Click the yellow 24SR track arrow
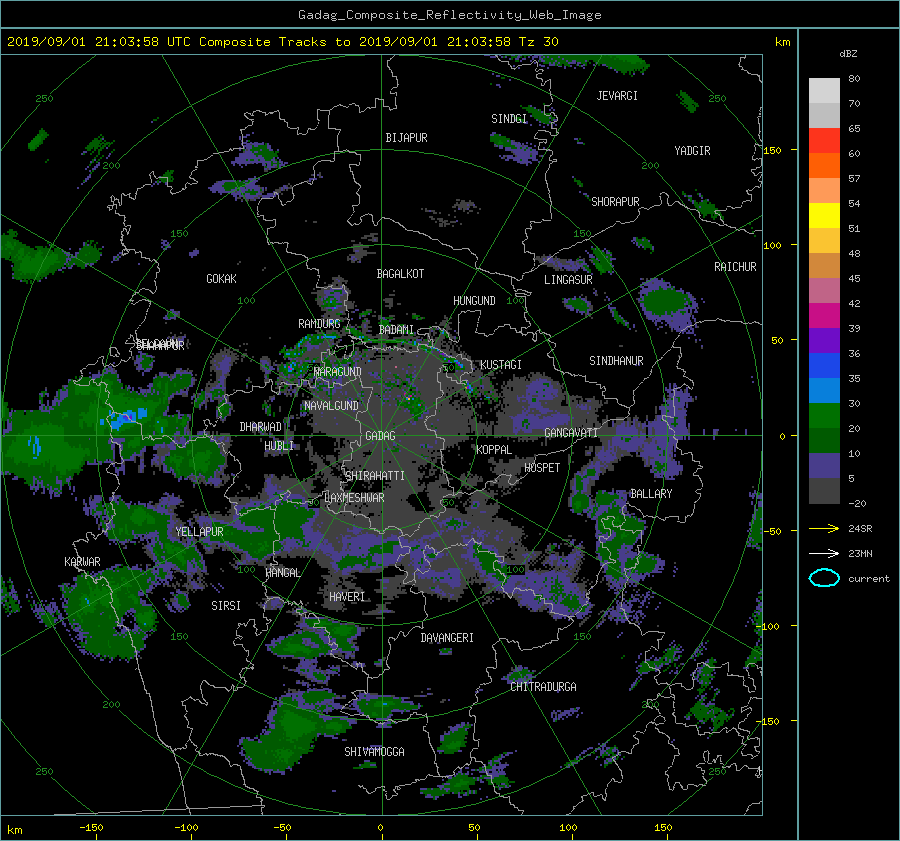This screenshot has width=900, height=841. click(824, 528)
